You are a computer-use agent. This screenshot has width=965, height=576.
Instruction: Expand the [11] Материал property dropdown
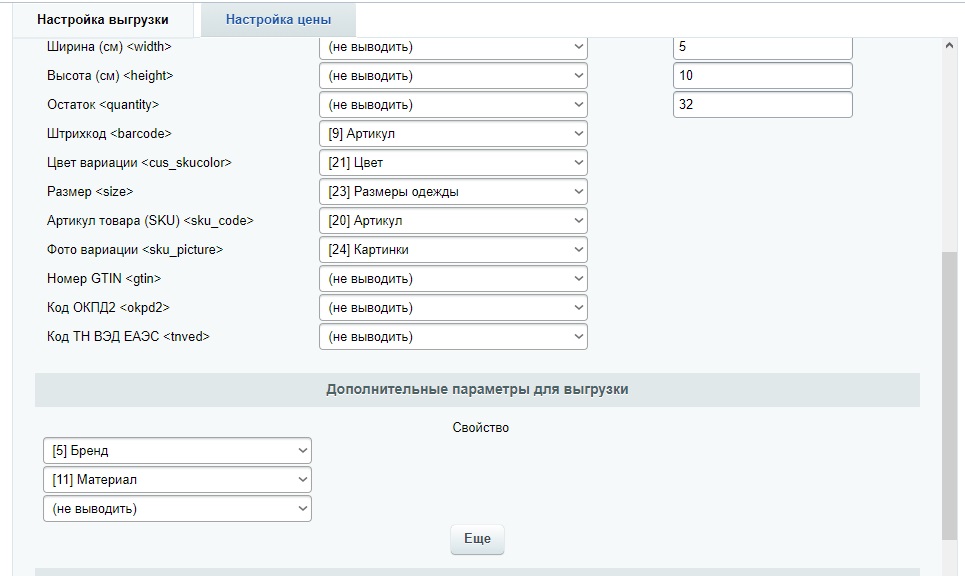pos(177,480)
